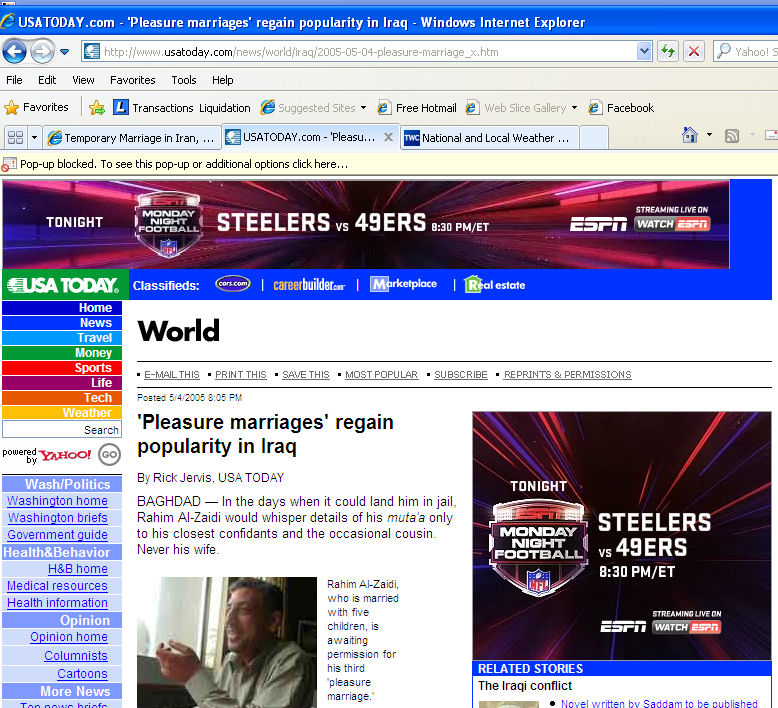
Task: Click the Add to Favorites Bar icon
Action: 97,108
